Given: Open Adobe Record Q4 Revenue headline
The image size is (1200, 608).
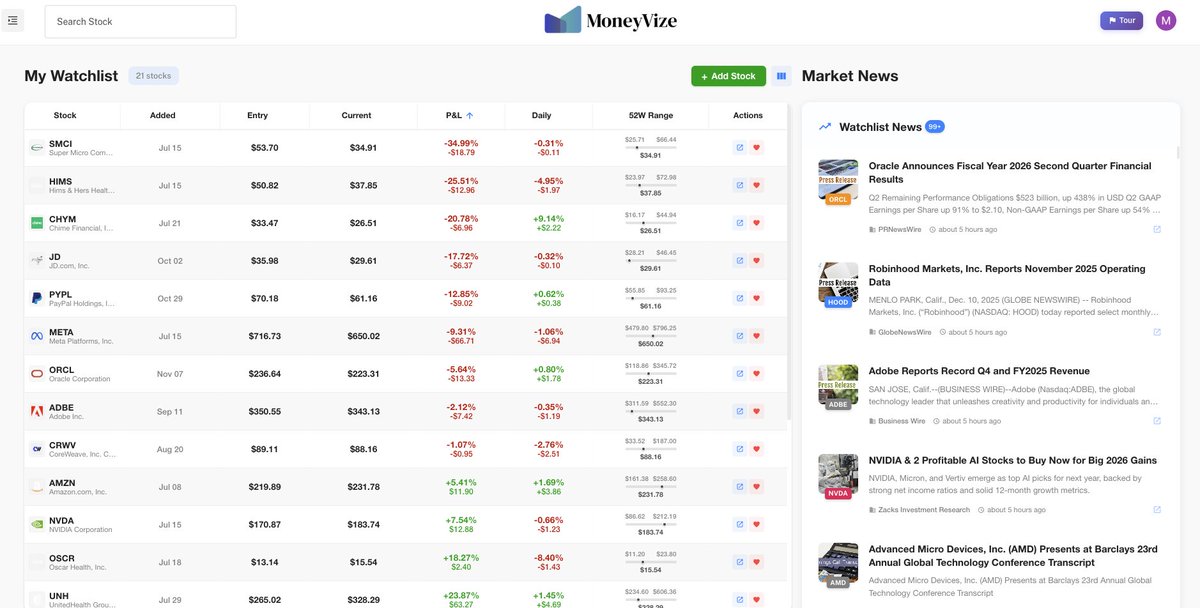Looking at the screenshot, I should [979, 371].
